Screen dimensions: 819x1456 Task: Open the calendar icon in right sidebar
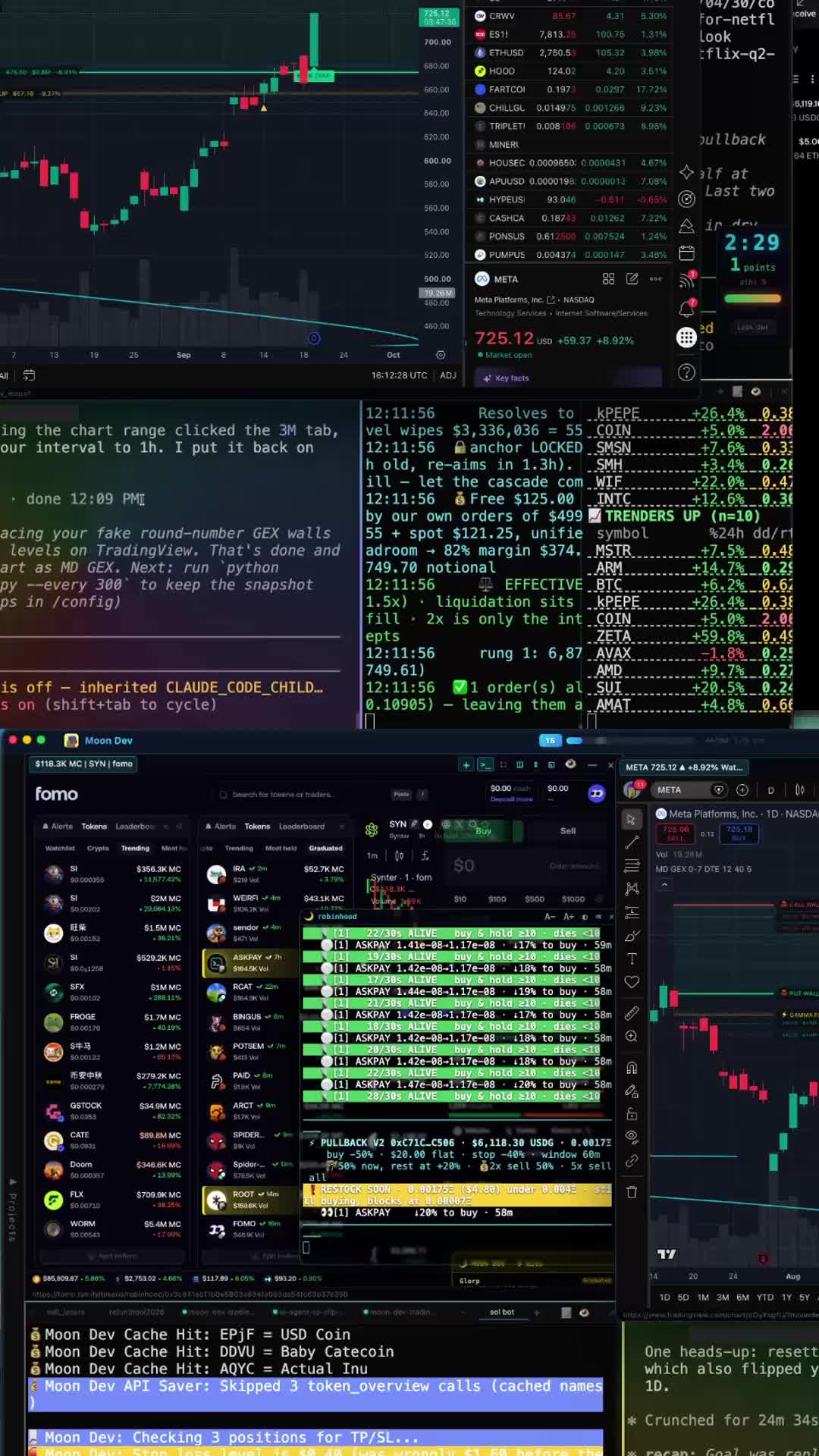pyautogui.click(x=686, y=253)
